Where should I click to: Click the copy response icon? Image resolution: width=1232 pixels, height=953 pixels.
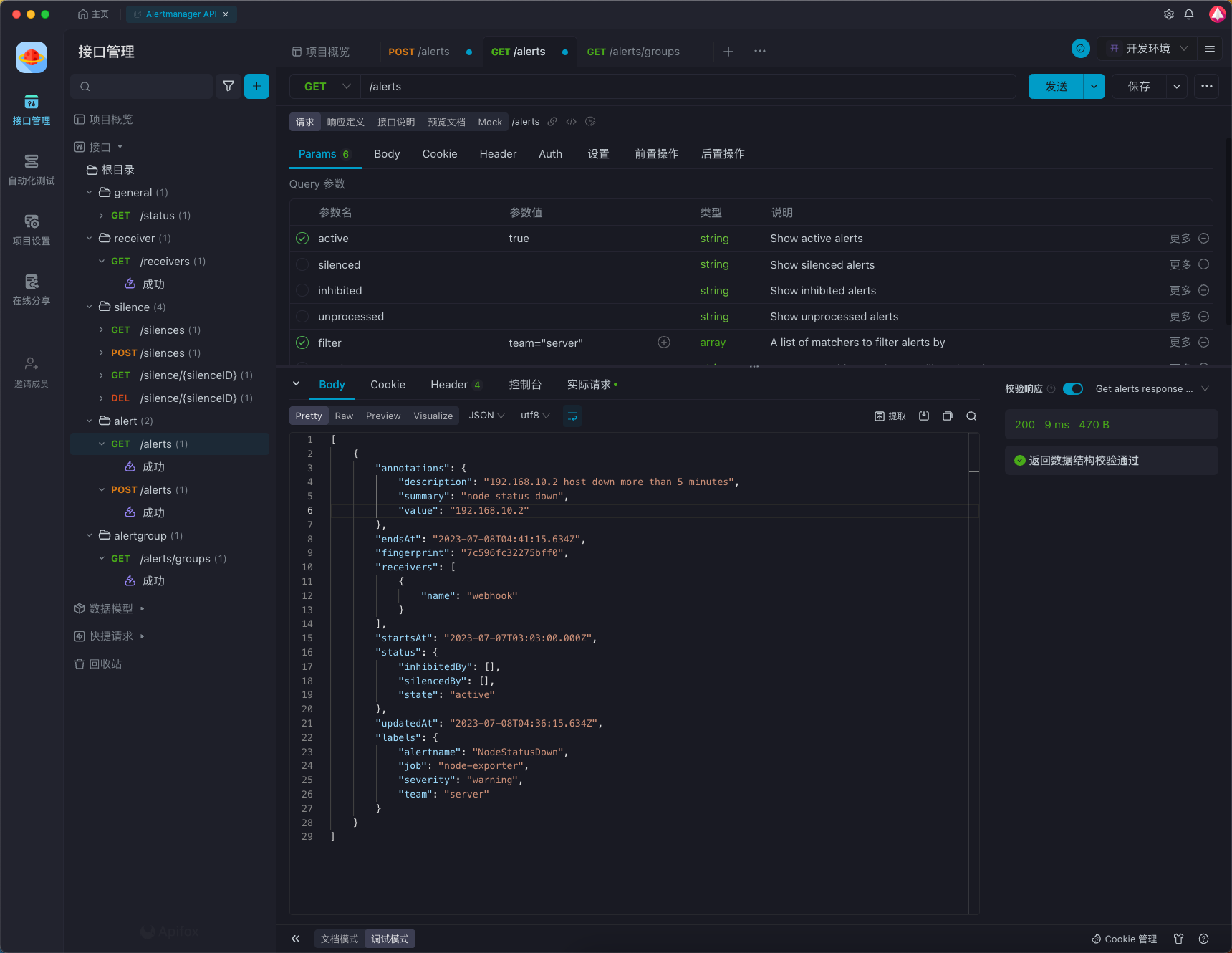948,416
